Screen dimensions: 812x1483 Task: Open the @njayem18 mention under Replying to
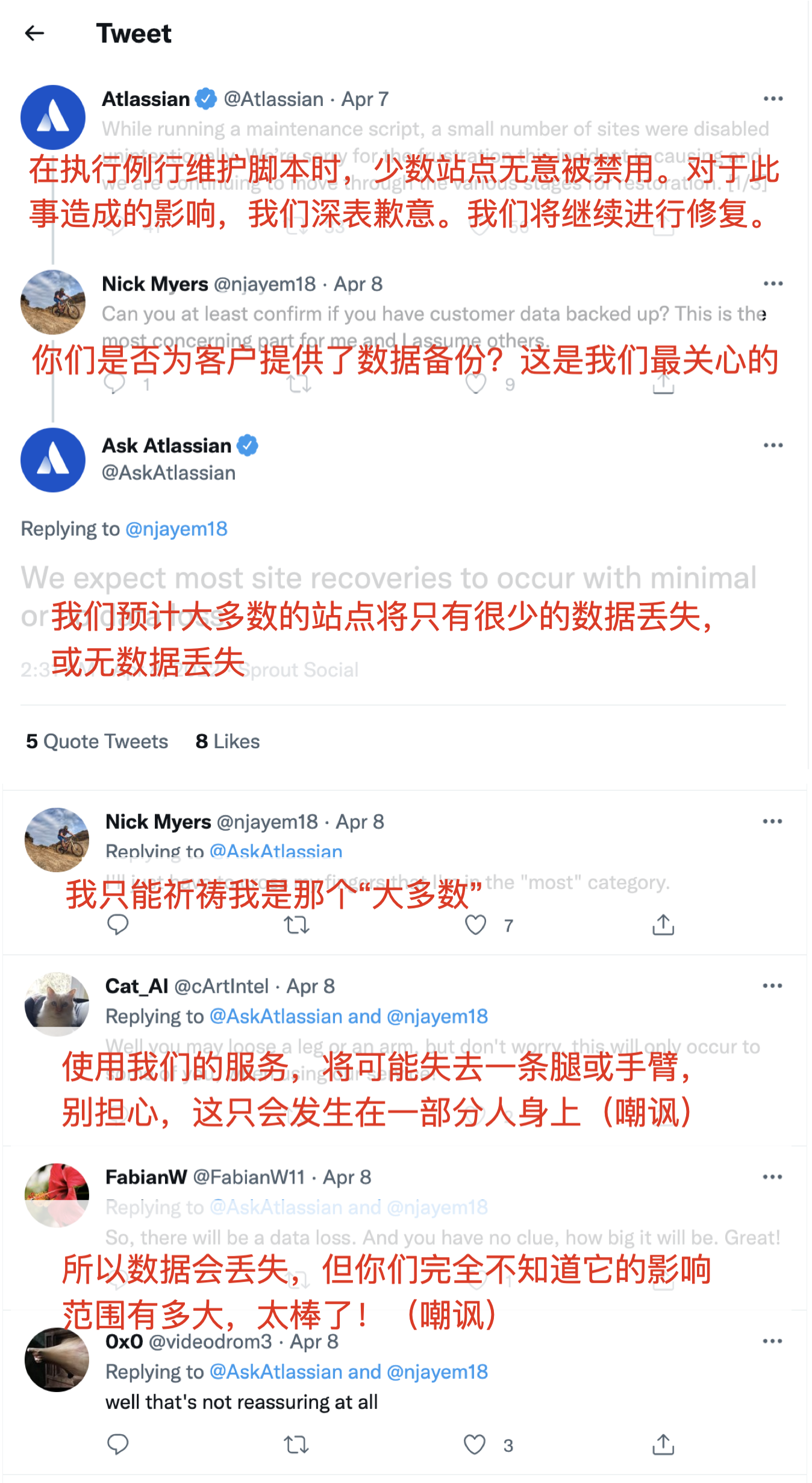(176, 528)
